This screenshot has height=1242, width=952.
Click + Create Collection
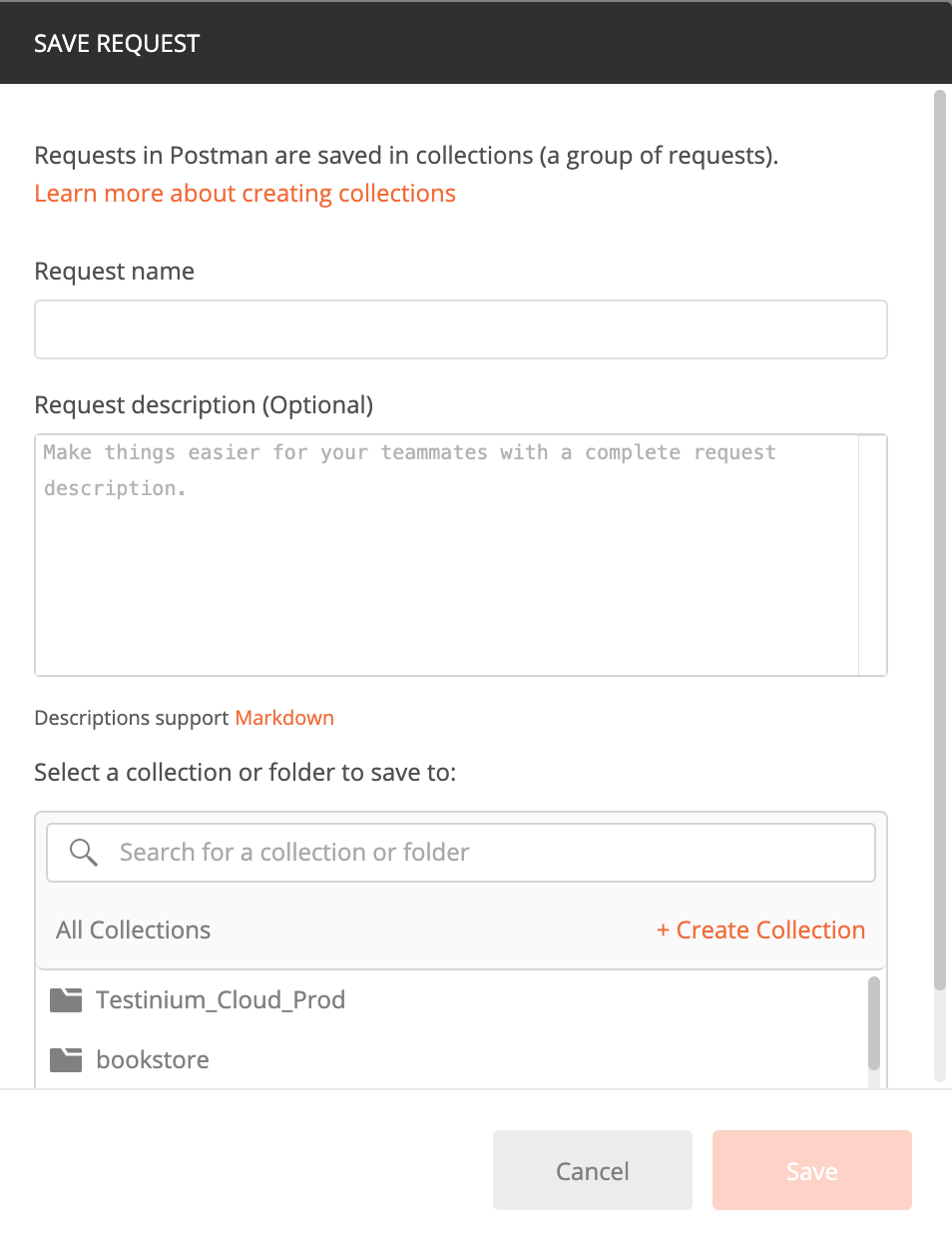[760, 930]
